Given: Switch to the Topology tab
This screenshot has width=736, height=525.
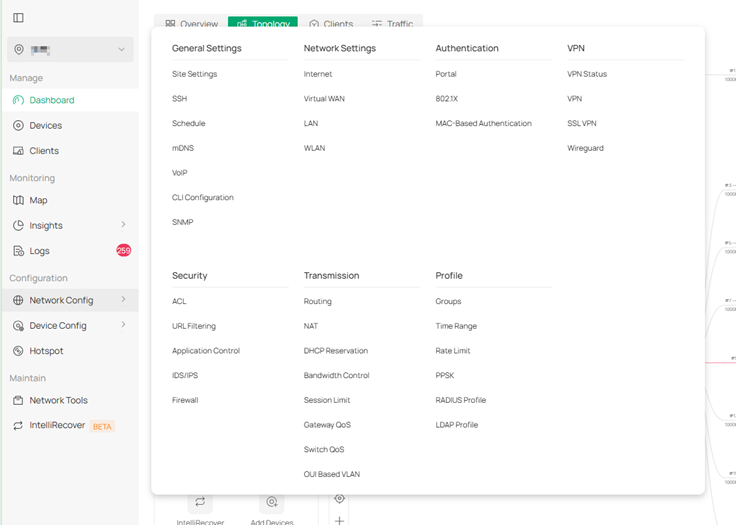Looking at the screenshot, I should coord(263,23).
